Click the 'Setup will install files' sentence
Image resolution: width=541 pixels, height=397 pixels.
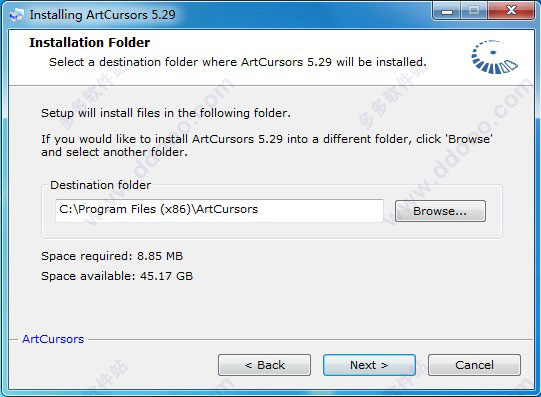click(166, 113)
